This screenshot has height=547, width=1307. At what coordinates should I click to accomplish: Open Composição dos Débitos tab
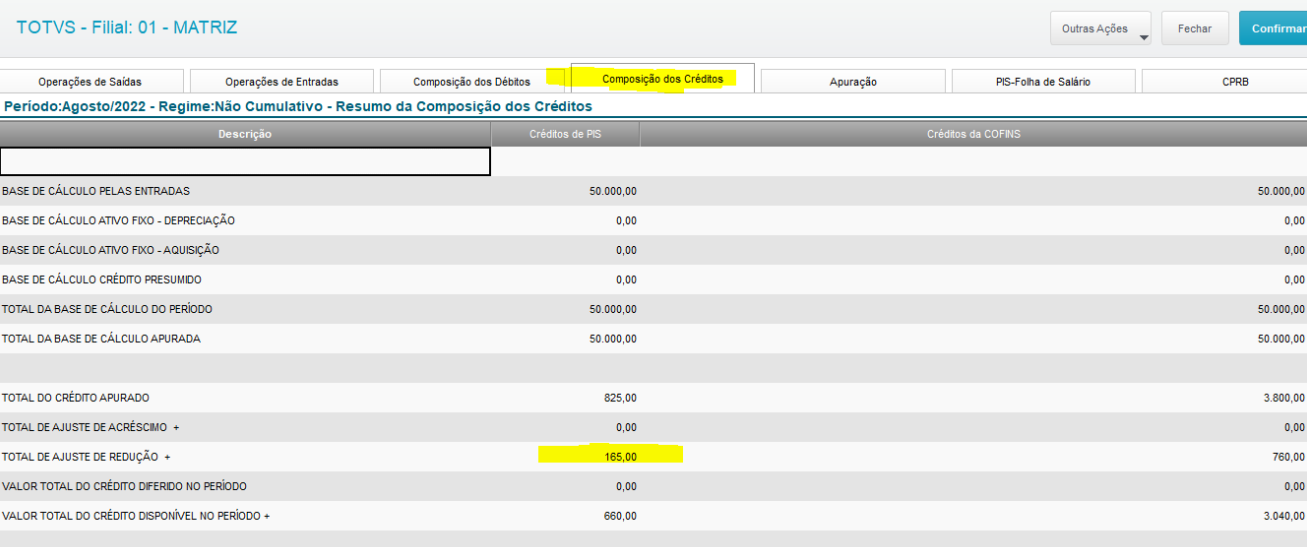click(472, 82)
